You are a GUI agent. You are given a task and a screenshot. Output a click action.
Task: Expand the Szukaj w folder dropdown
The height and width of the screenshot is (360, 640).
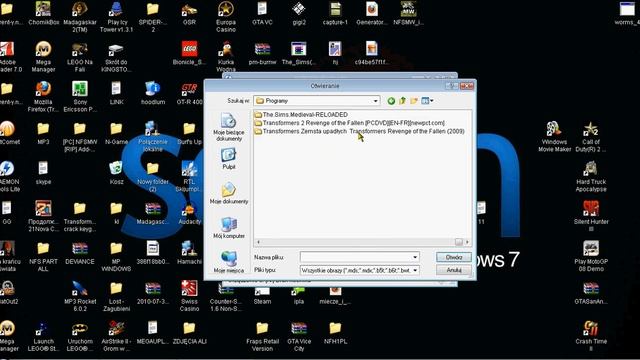pyautogui.click(x=375, y=101)
